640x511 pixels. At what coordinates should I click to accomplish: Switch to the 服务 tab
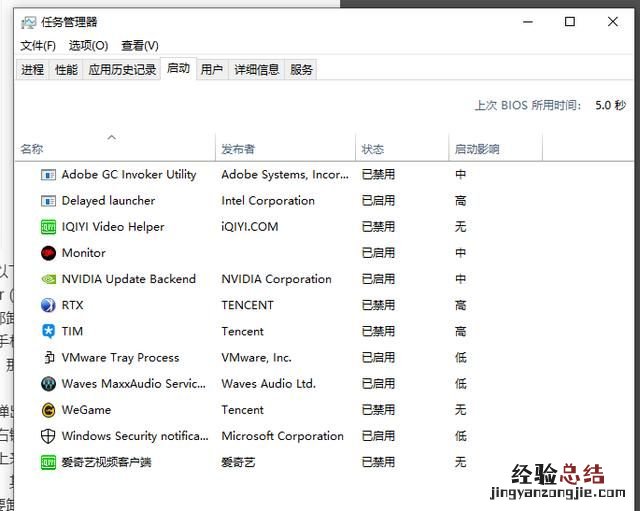point(301,70)
